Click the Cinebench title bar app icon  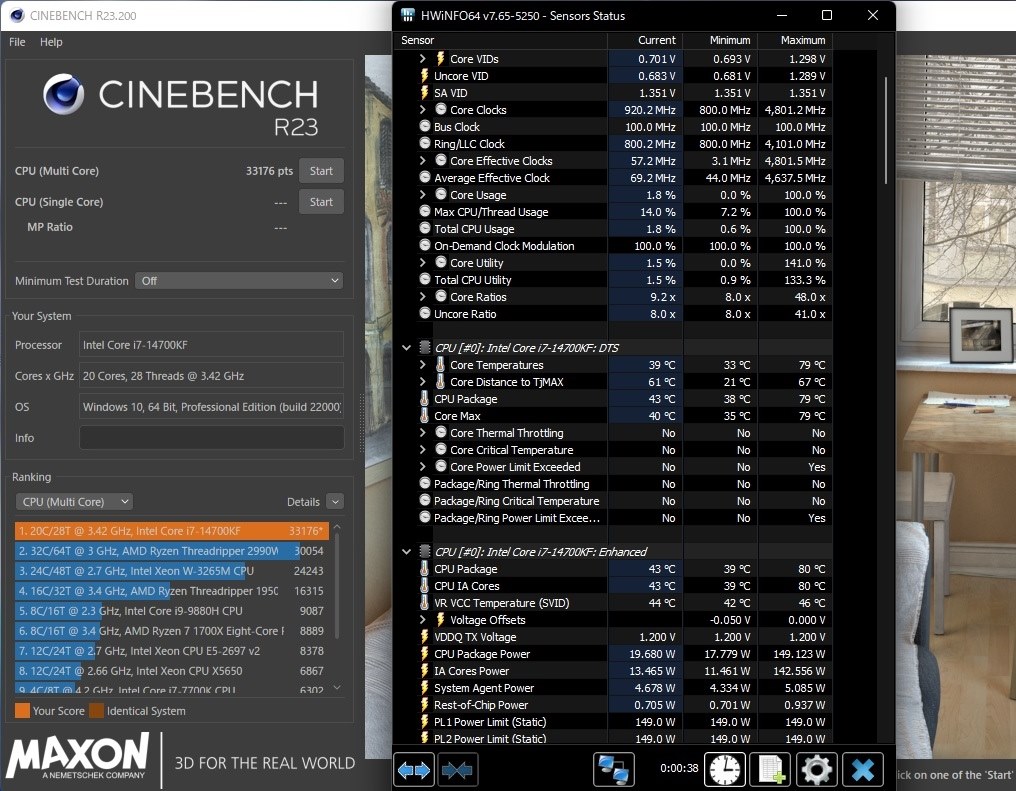(17, 16)
